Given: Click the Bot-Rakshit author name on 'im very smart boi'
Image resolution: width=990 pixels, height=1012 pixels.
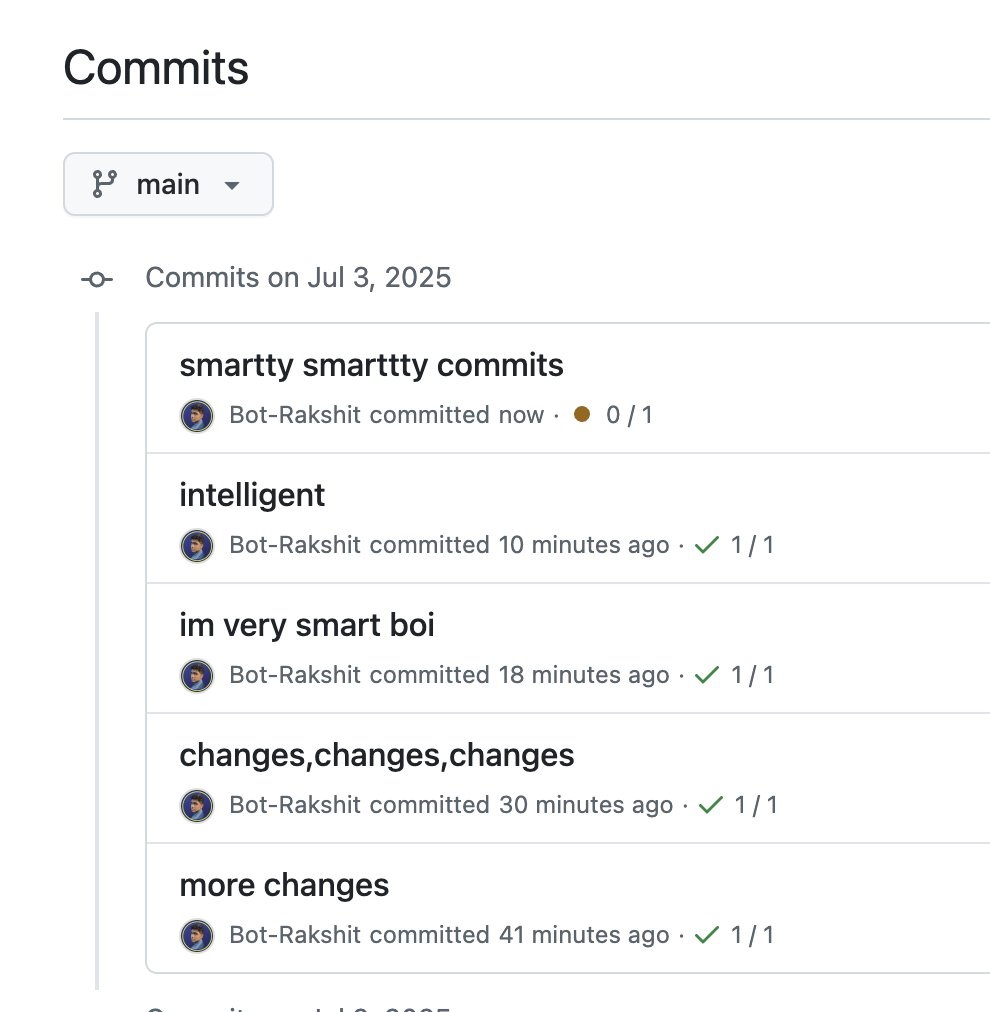Looking at the screenshot, I should (x=295, y=674).
